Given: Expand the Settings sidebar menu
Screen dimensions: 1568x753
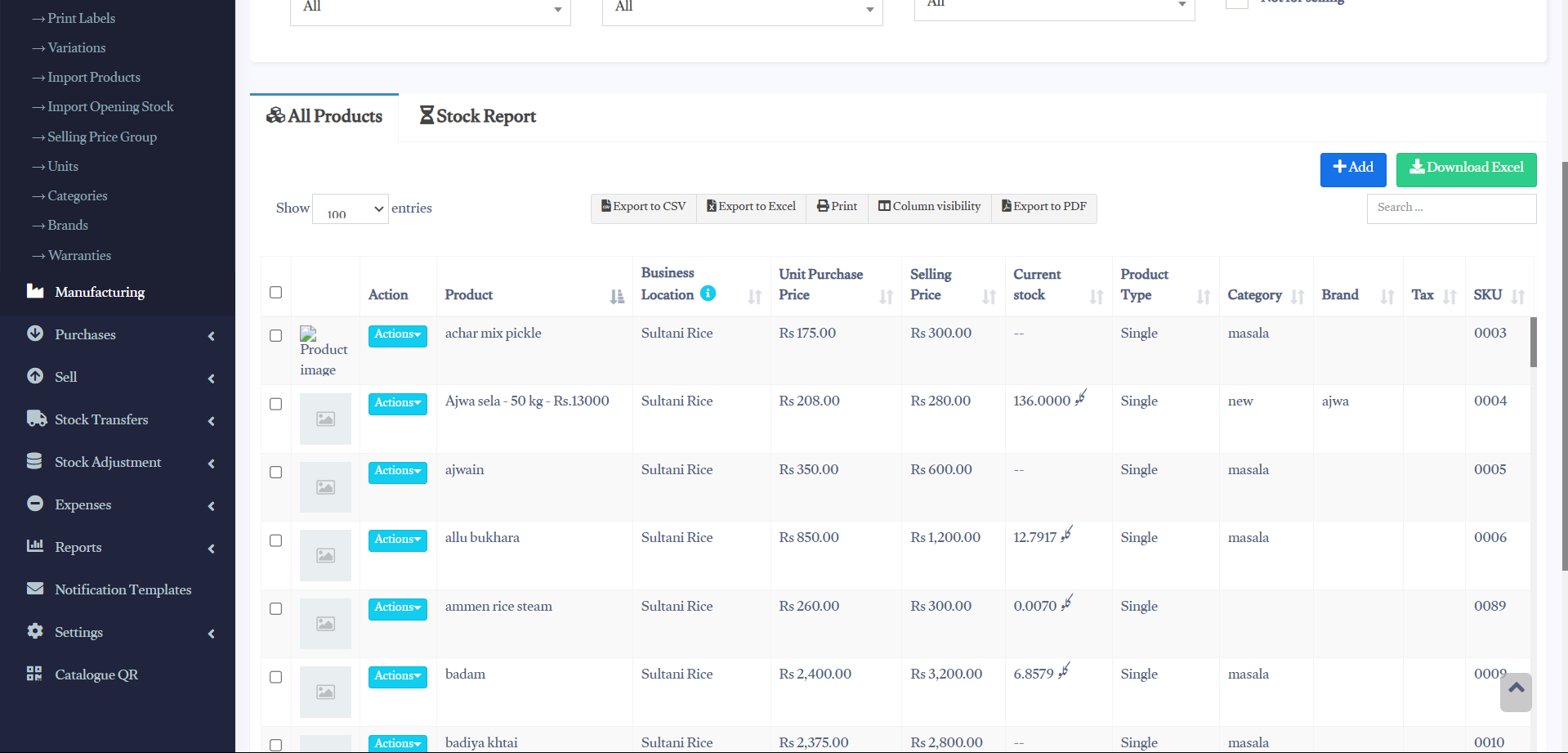Looking at the screenshot, I should 212,634.
